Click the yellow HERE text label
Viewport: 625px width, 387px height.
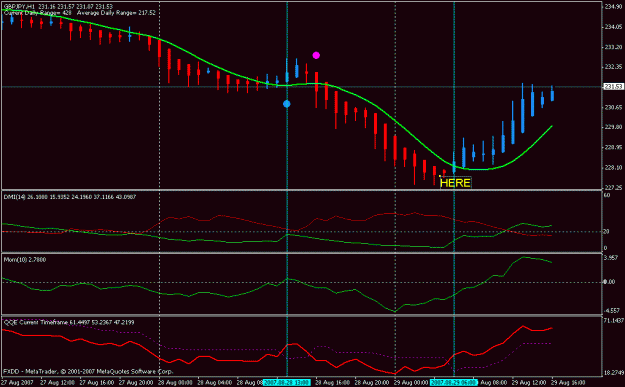point(456,183)
